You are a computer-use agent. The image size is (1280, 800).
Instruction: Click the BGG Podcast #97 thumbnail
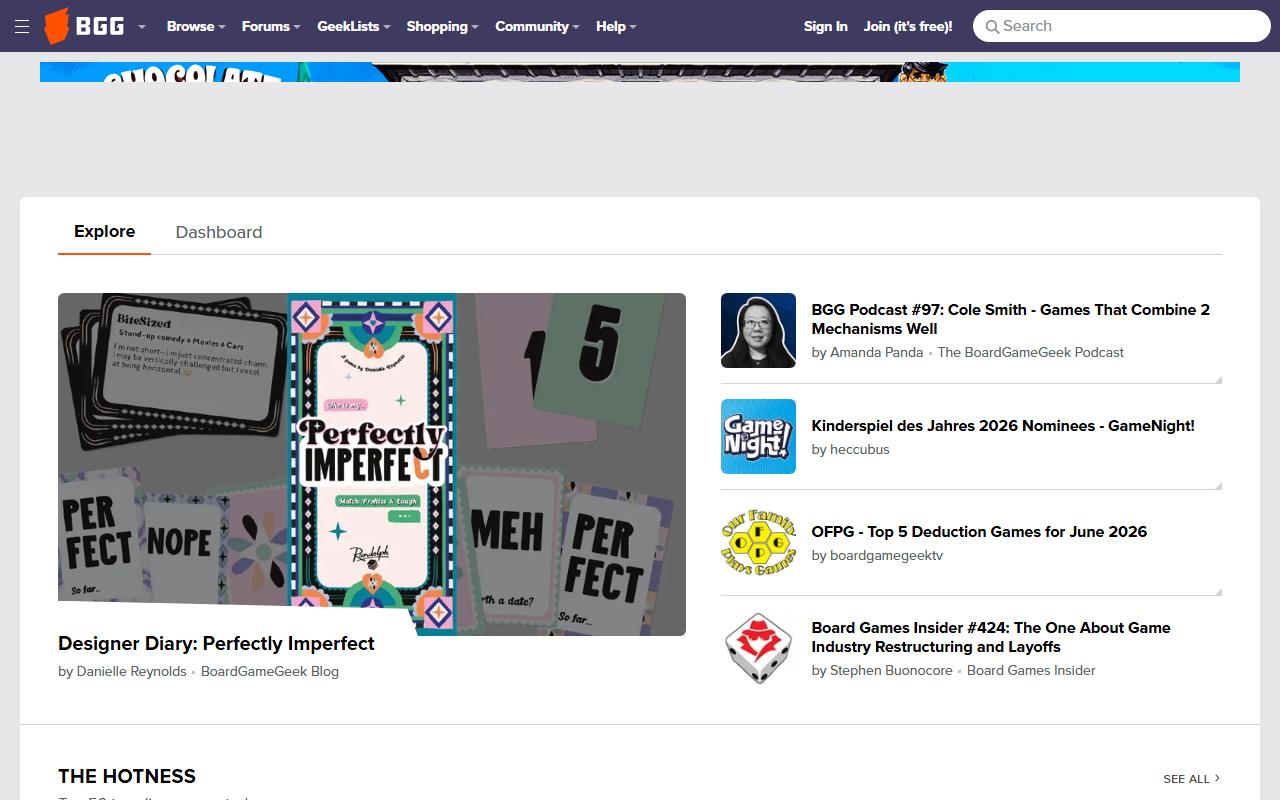point(758,331)
